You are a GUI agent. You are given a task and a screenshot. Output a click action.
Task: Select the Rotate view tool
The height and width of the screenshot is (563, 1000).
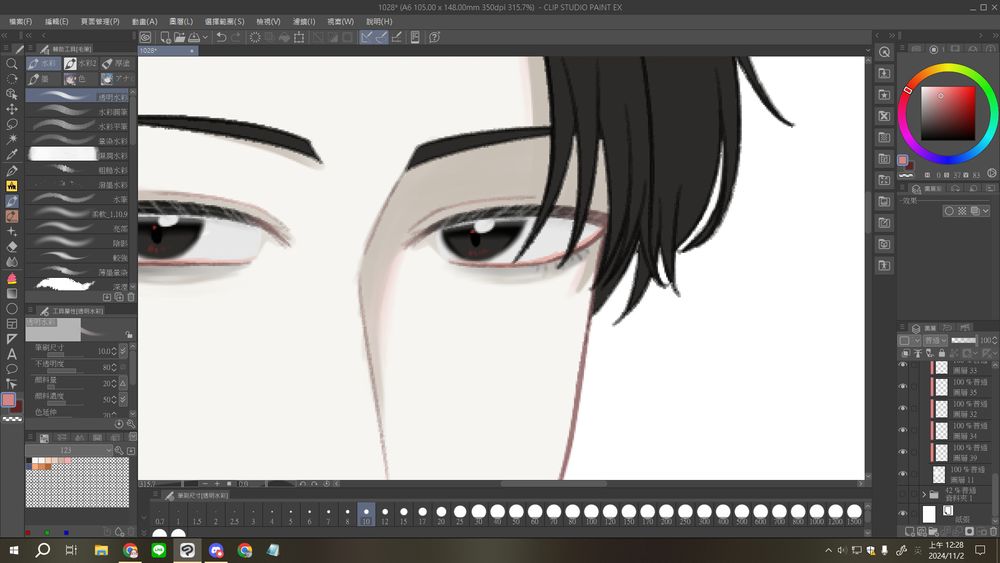coord(11,79)
